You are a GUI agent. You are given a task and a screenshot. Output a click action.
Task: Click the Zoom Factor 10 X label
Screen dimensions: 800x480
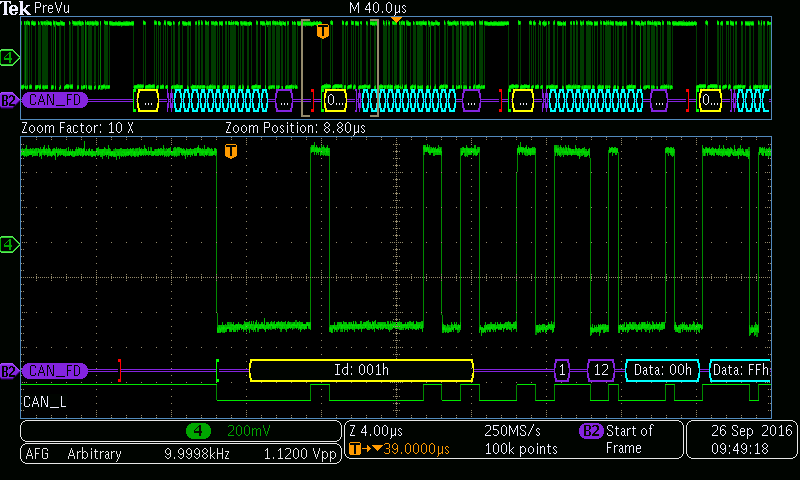click(78, 129)
